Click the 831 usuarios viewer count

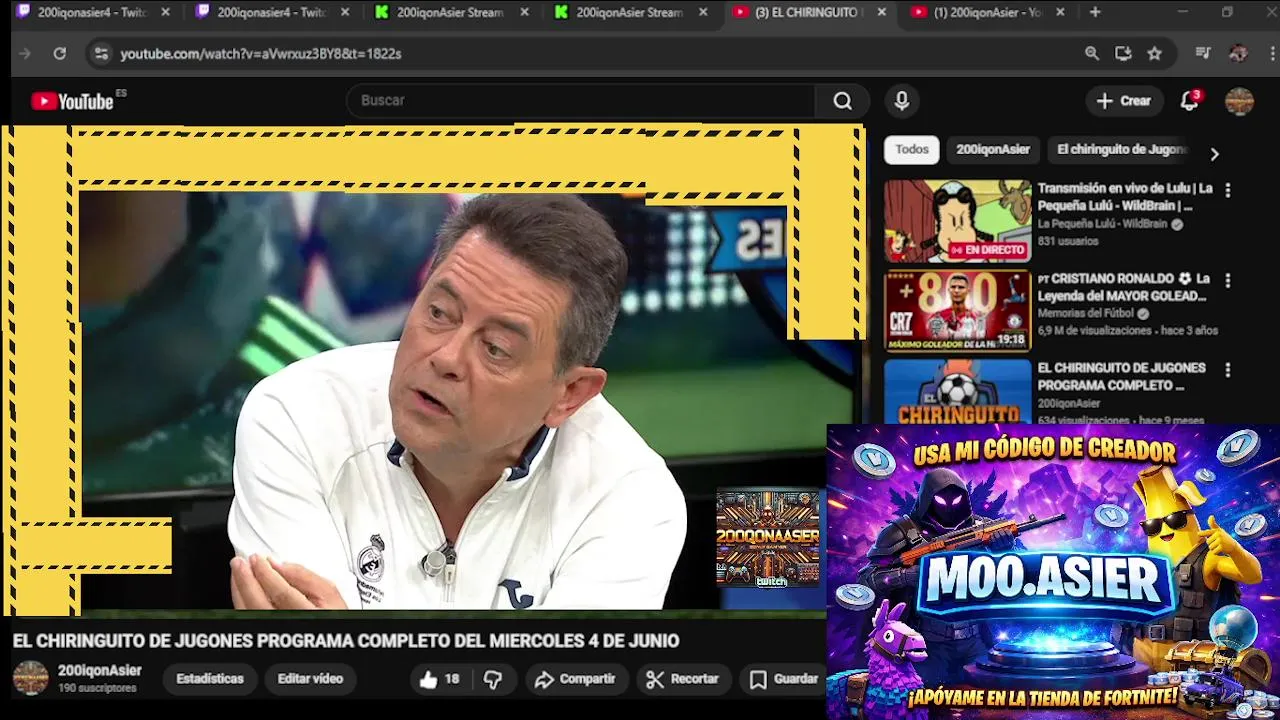[x=1068, y=241]
